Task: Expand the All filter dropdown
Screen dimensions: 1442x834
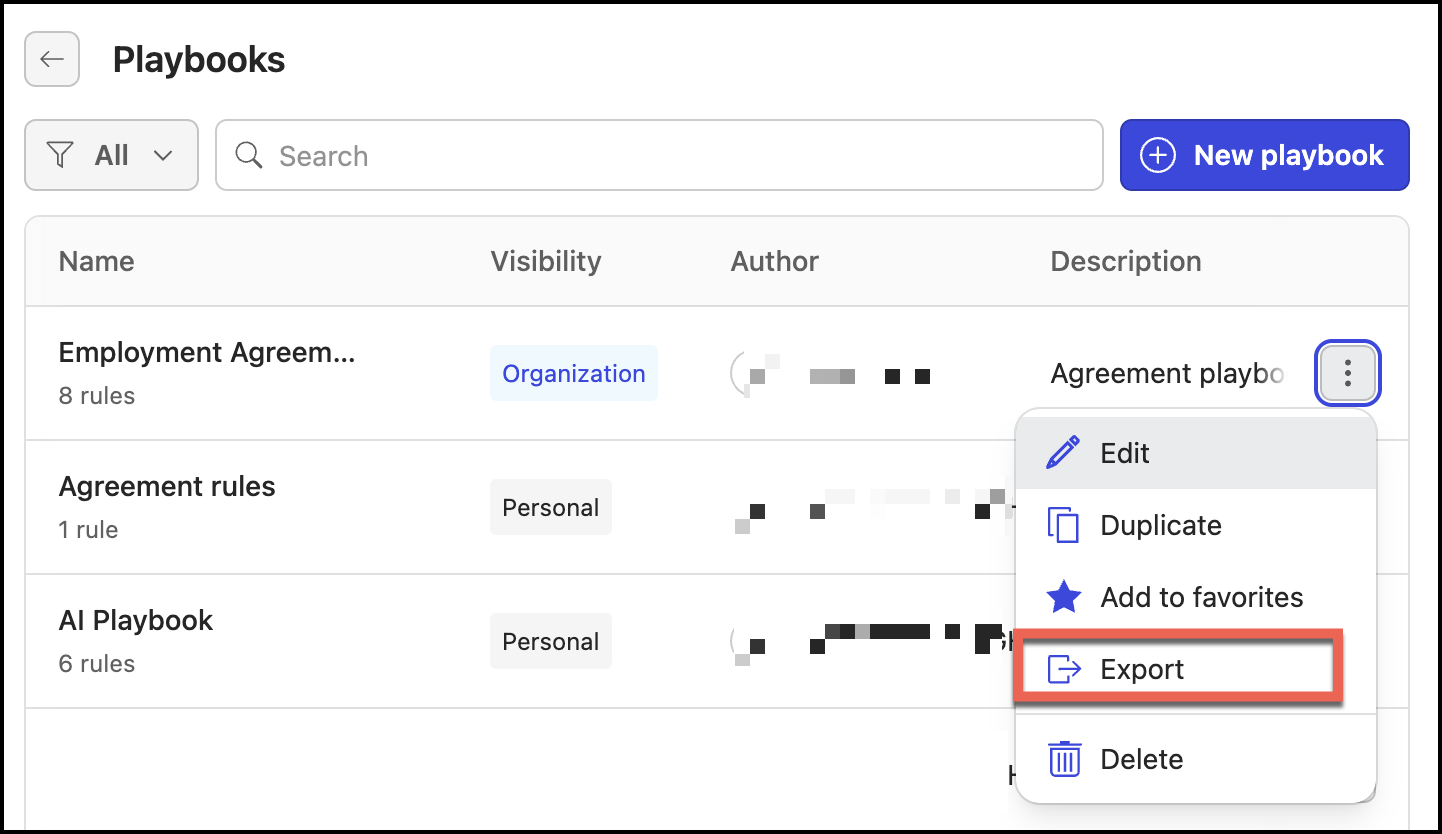Action: [x=111, y=155]
